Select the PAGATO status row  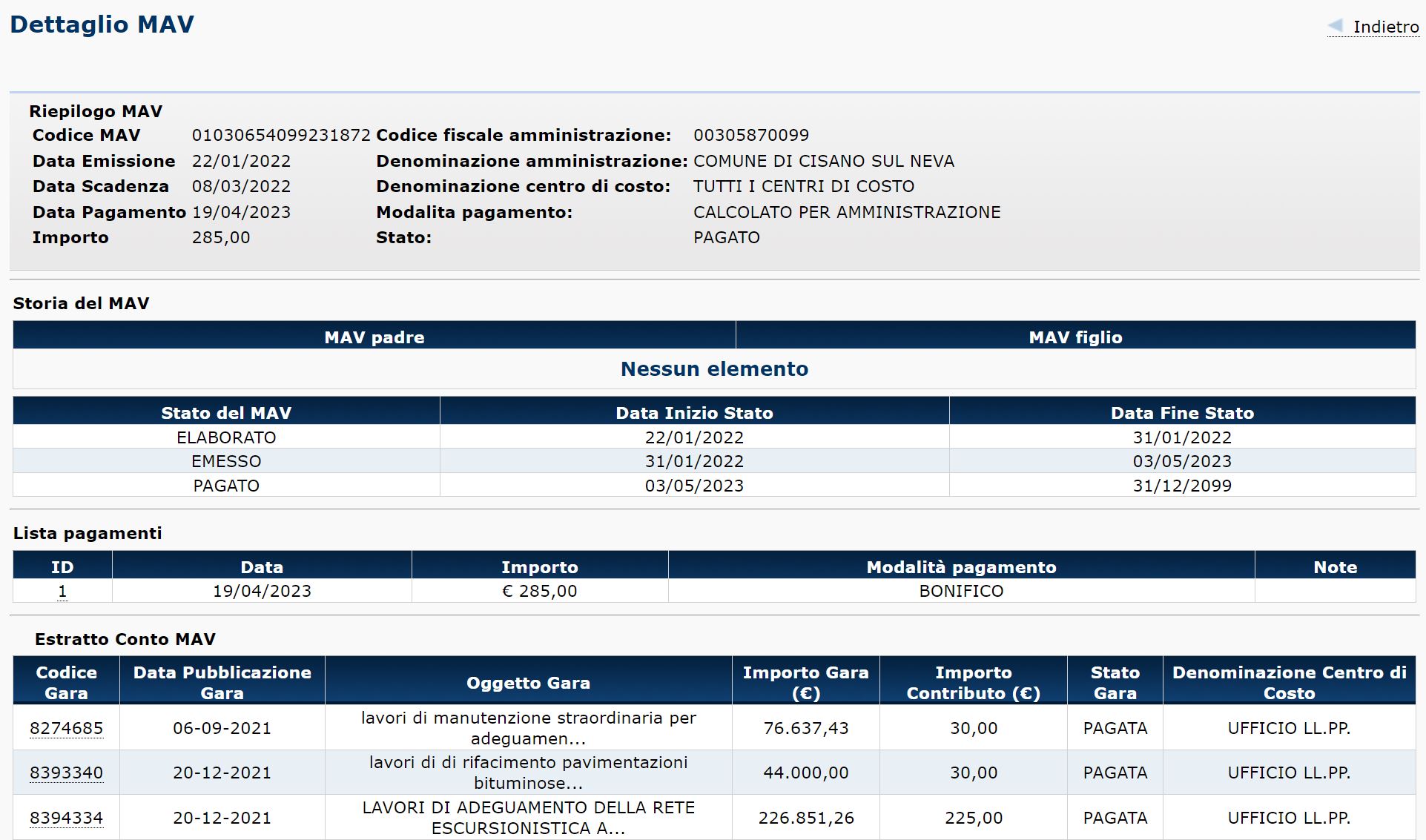click(226, 486)
